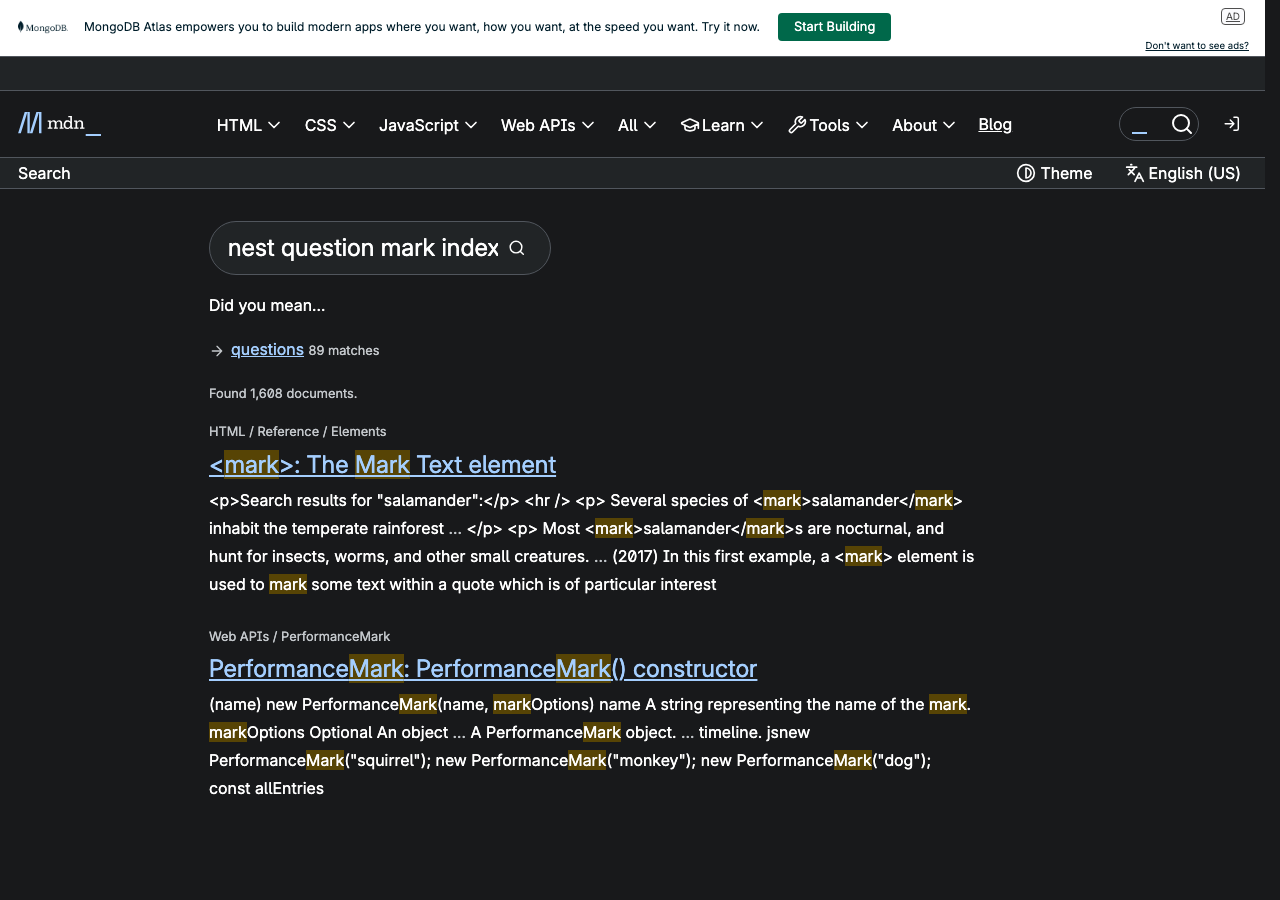Click the AD badge in the banner
The image size is (1280, 900).
tap(1233, 16)
